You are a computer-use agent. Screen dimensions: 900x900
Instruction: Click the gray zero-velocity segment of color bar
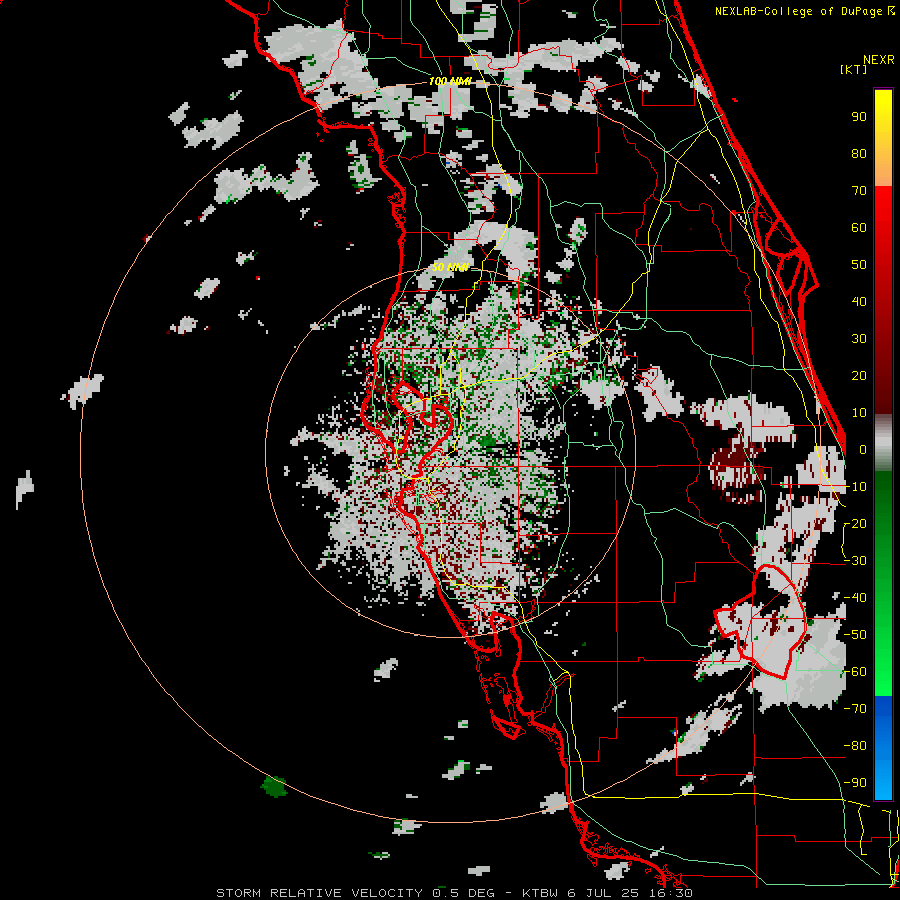click(x=883, y=443)
